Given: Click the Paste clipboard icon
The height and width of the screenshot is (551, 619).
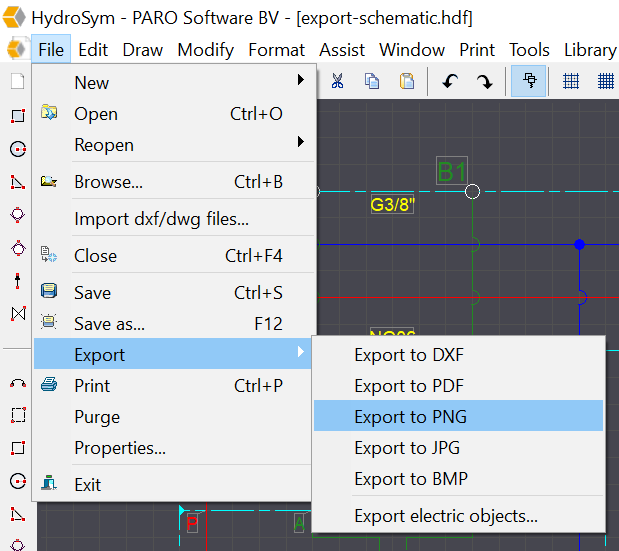Looking at the screenshot, I should point(407,81).
